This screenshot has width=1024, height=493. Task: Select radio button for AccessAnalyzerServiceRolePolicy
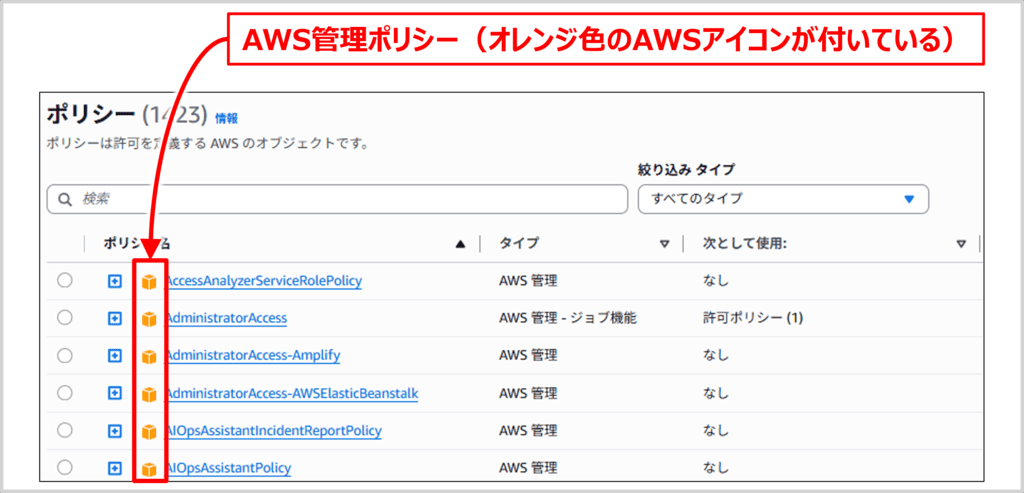[65, 281]
